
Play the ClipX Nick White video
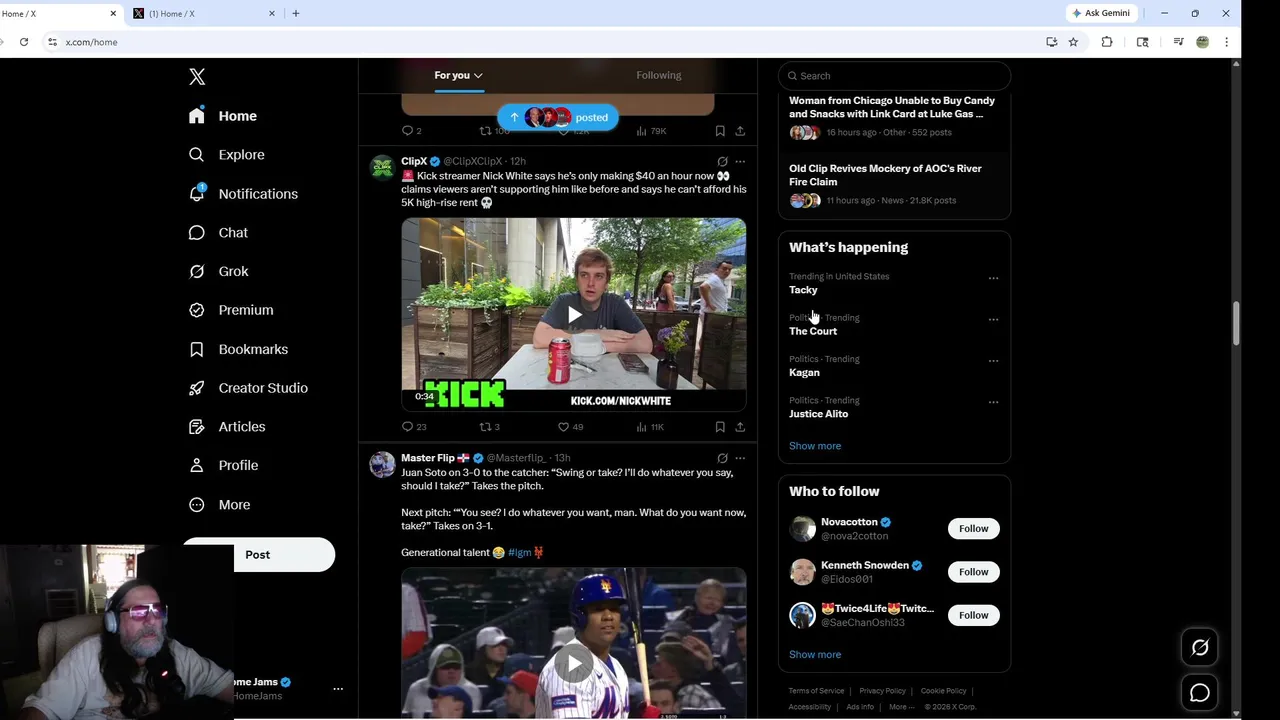click(x=574, y=315)
